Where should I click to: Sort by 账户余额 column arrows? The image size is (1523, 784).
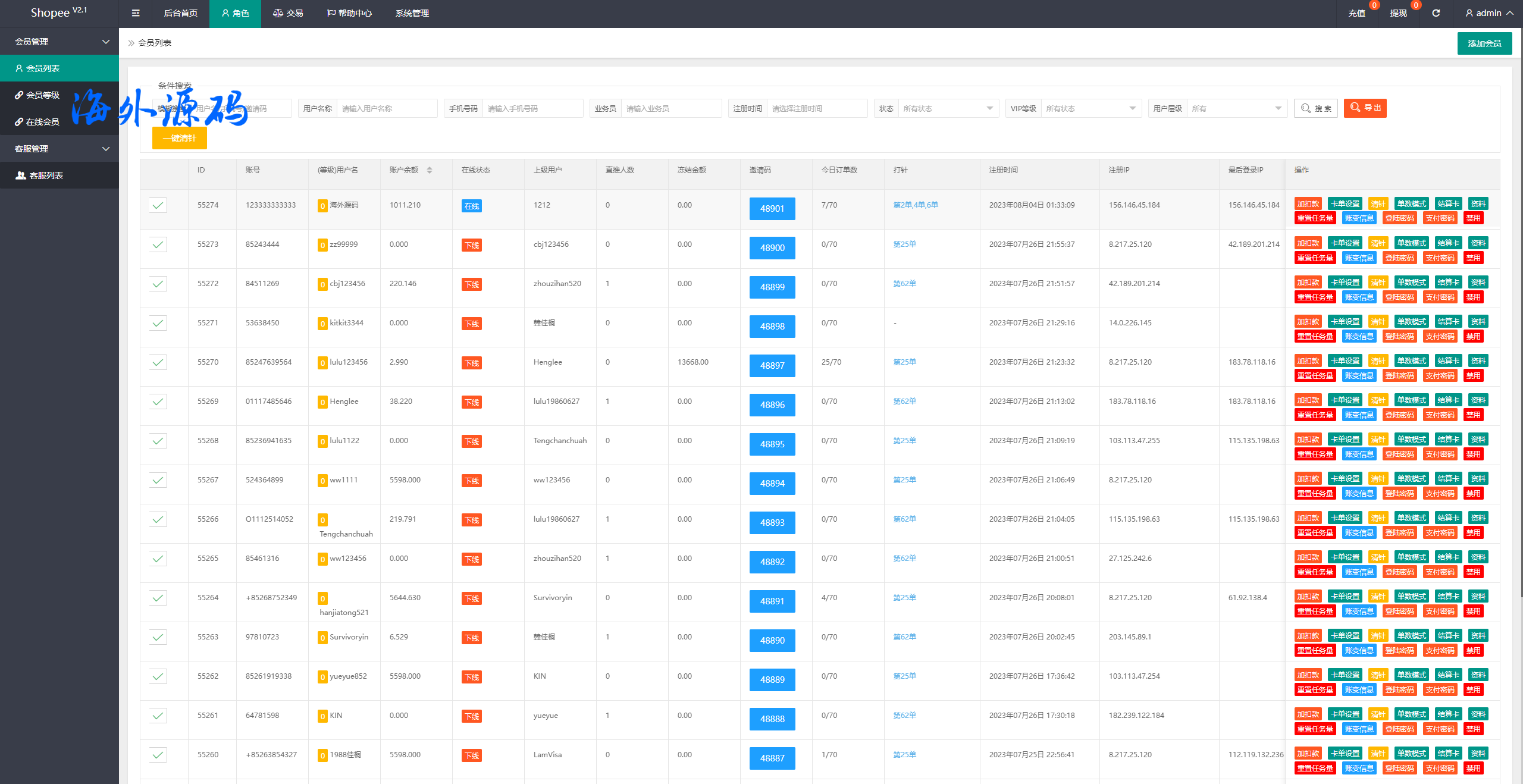click(x=430, y=170)
